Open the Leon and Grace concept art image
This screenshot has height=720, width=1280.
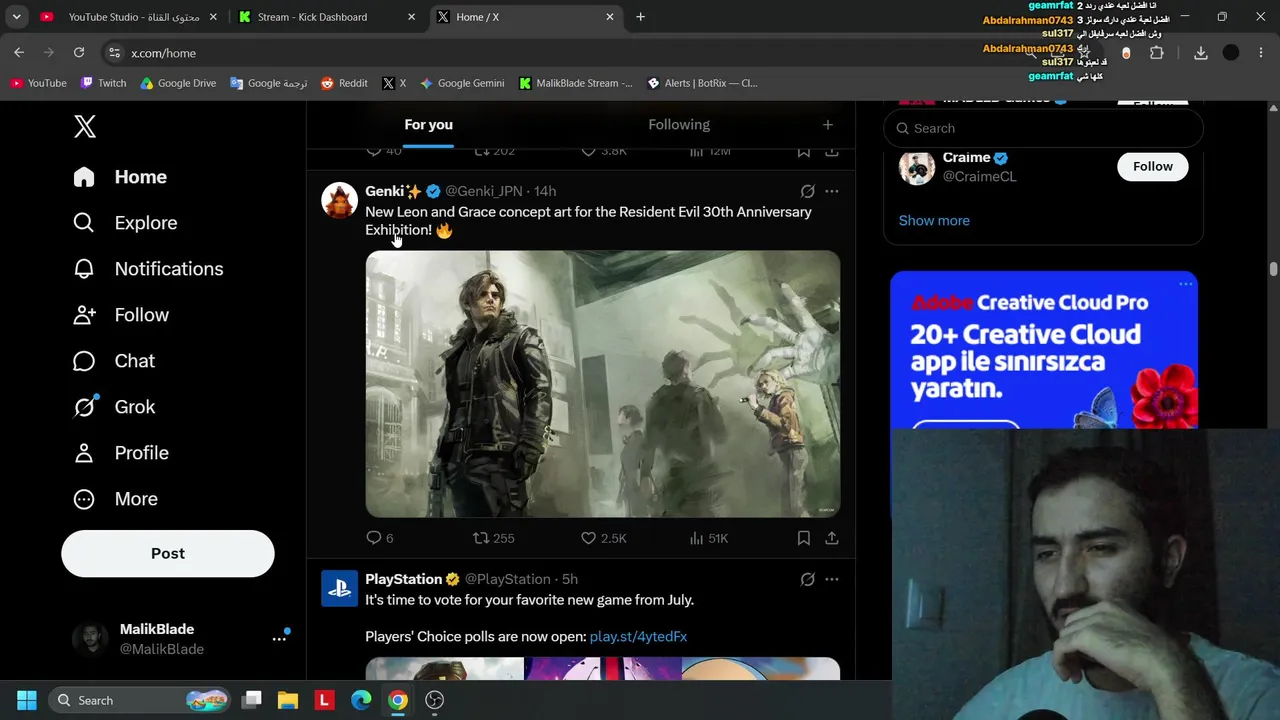click(603, 384)
